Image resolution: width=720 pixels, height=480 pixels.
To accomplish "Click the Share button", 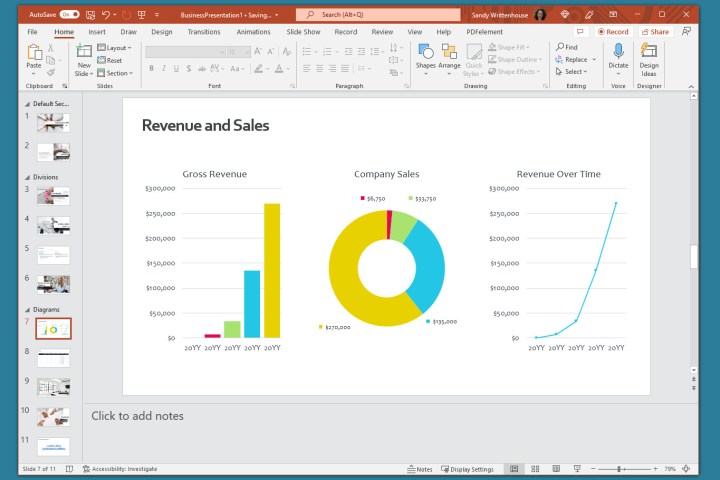I will click(655, 31).
